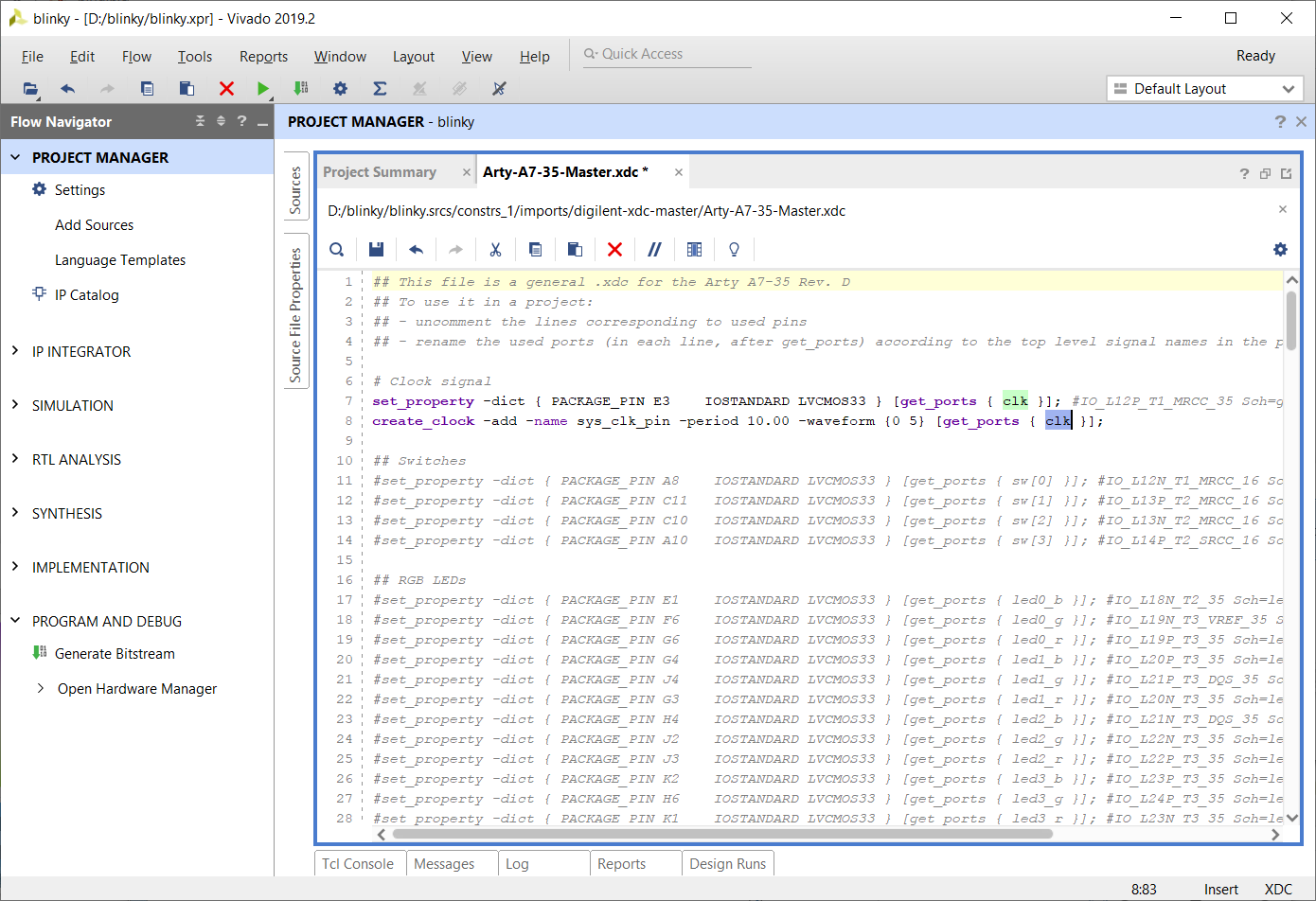Open the Design Runs tab

(728, 864)
